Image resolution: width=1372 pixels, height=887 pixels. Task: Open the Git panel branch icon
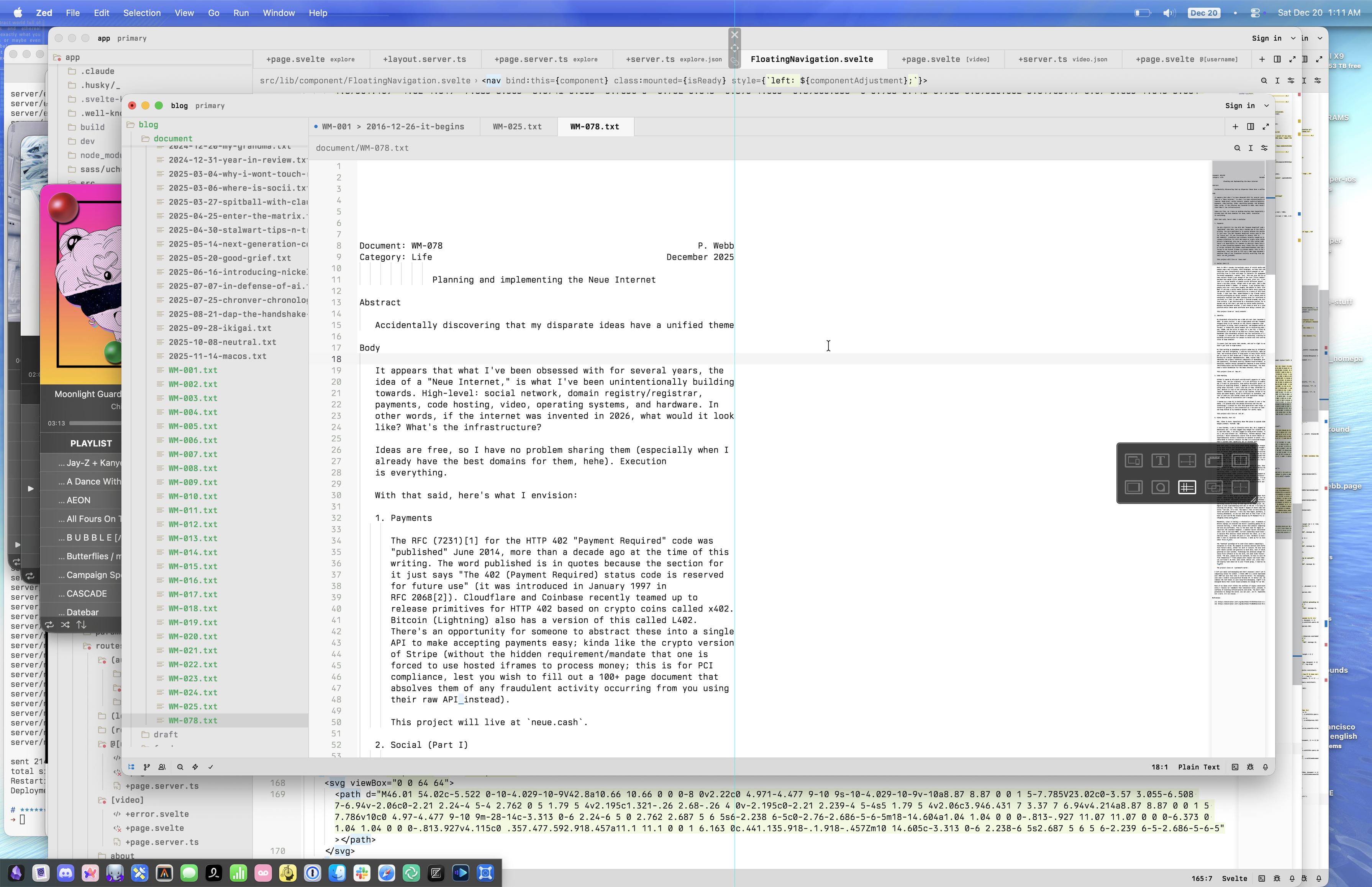pos(147,767)
